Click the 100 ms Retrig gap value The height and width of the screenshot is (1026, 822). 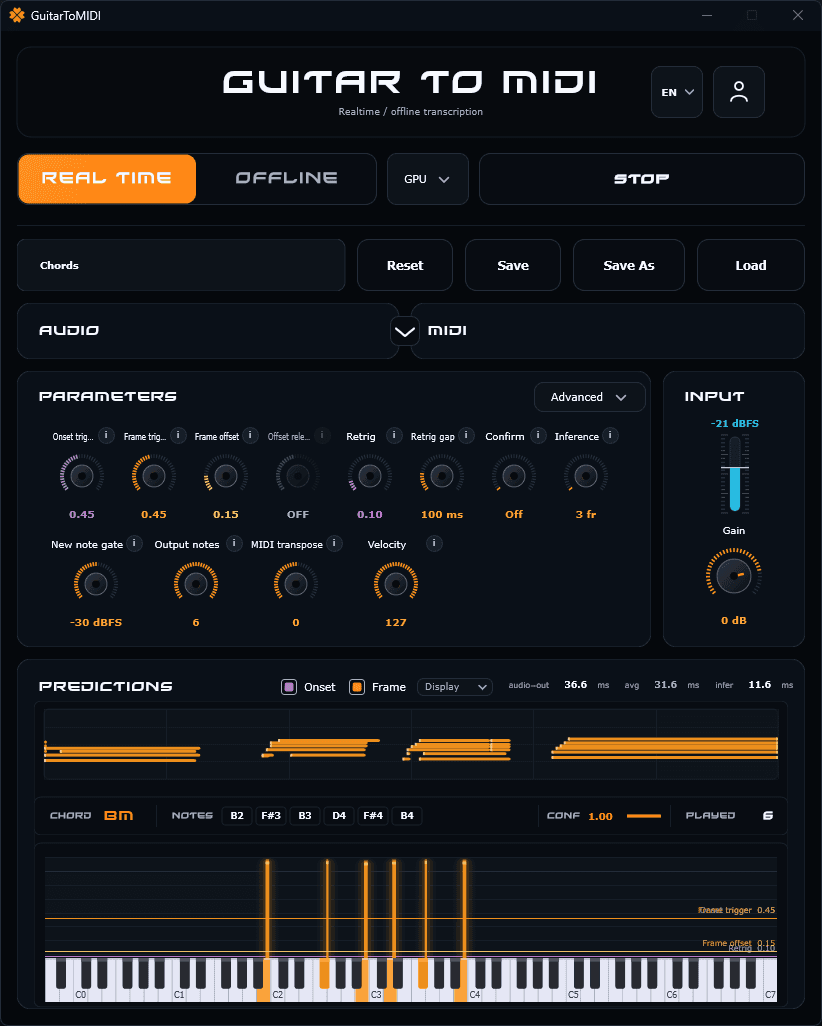tap(442, 514)
